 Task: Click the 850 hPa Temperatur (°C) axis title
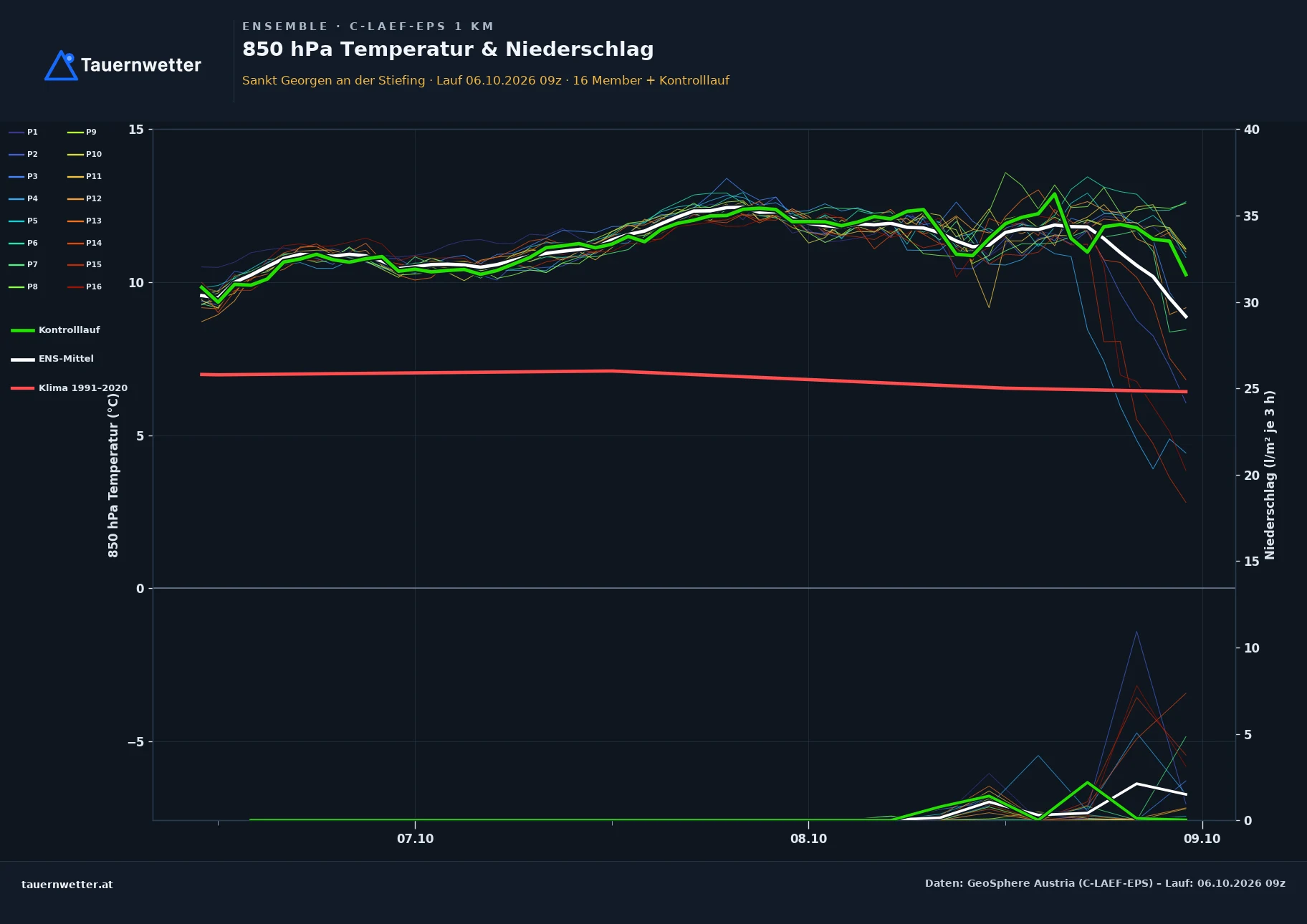[113, 475]
